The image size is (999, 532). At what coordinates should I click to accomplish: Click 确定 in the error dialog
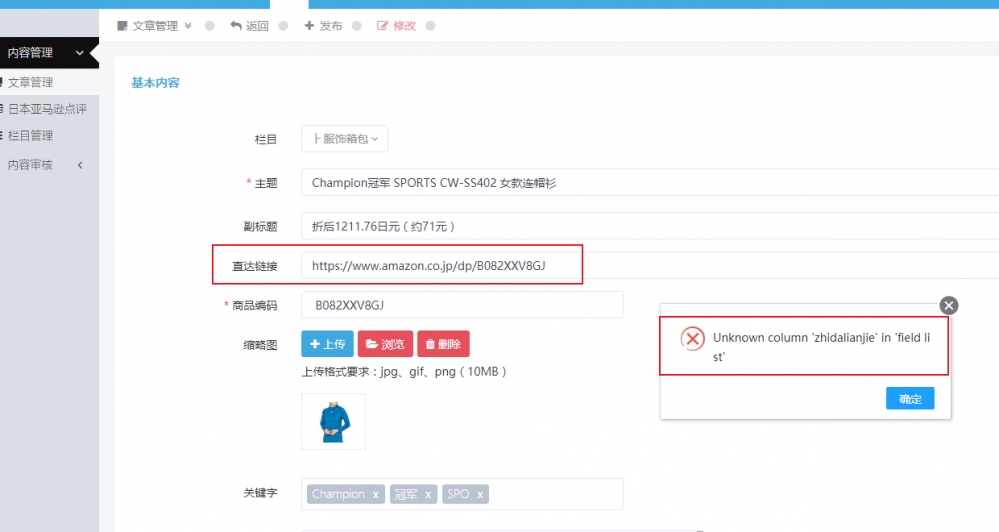click(x=910, y=399)
